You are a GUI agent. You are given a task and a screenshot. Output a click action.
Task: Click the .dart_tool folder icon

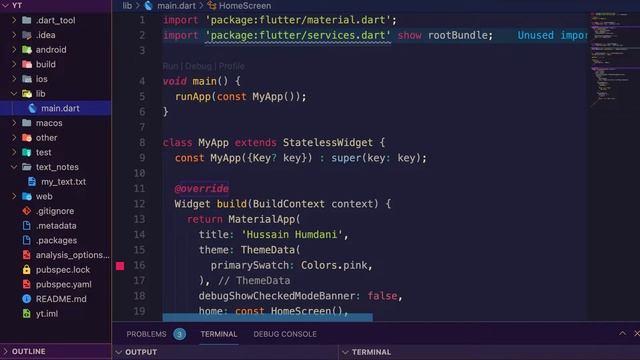click(27, 20)
